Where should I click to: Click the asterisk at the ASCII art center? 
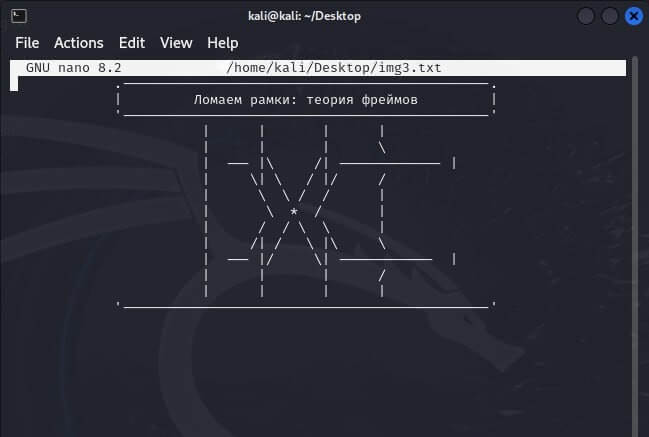click(294, 212)
